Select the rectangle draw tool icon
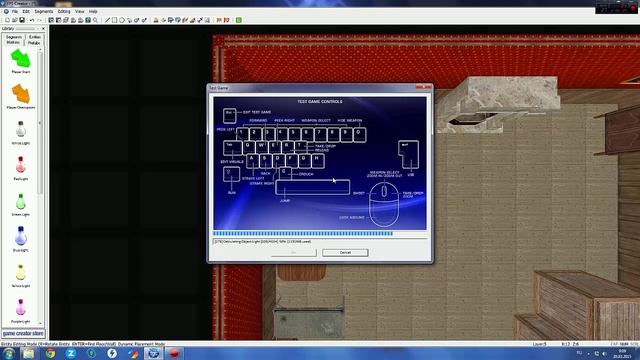This screenshot has height=360, width=640. [115, 20]
